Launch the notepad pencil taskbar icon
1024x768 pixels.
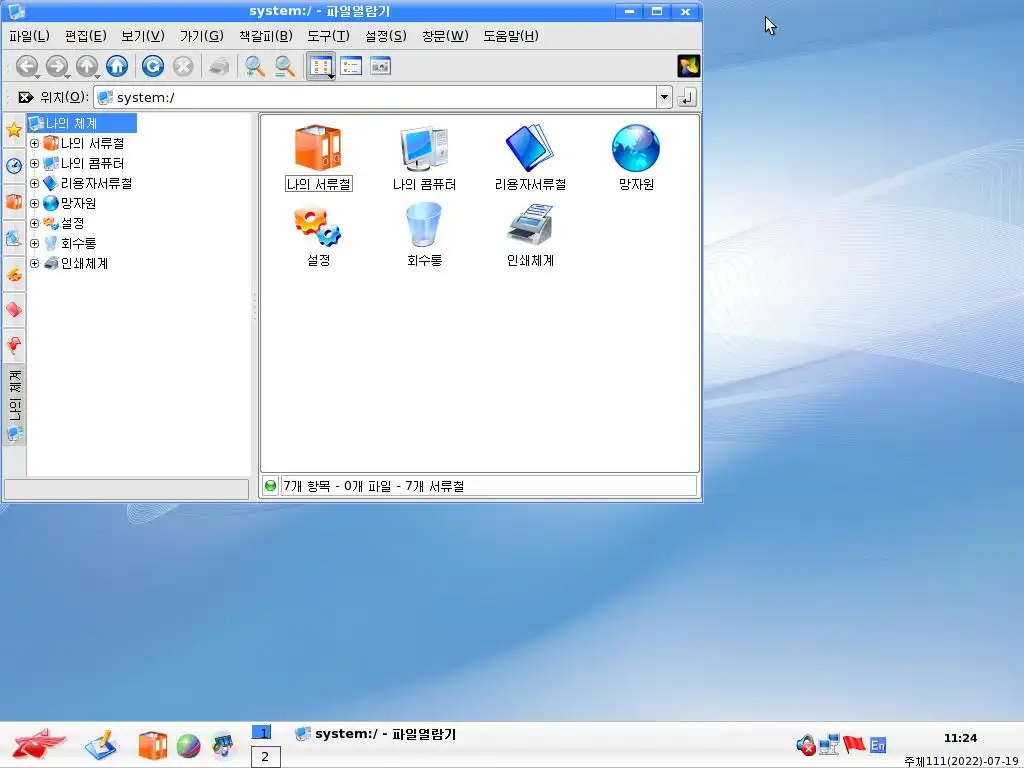[x=101, y=745]
